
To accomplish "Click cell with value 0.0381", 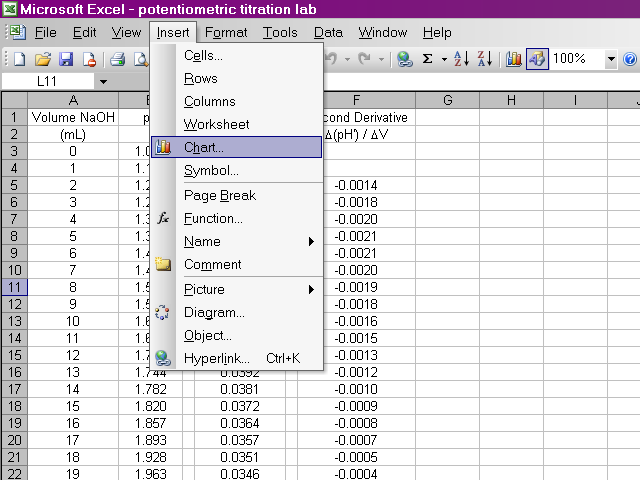I will pyautogui.click(x=240, y=389).
